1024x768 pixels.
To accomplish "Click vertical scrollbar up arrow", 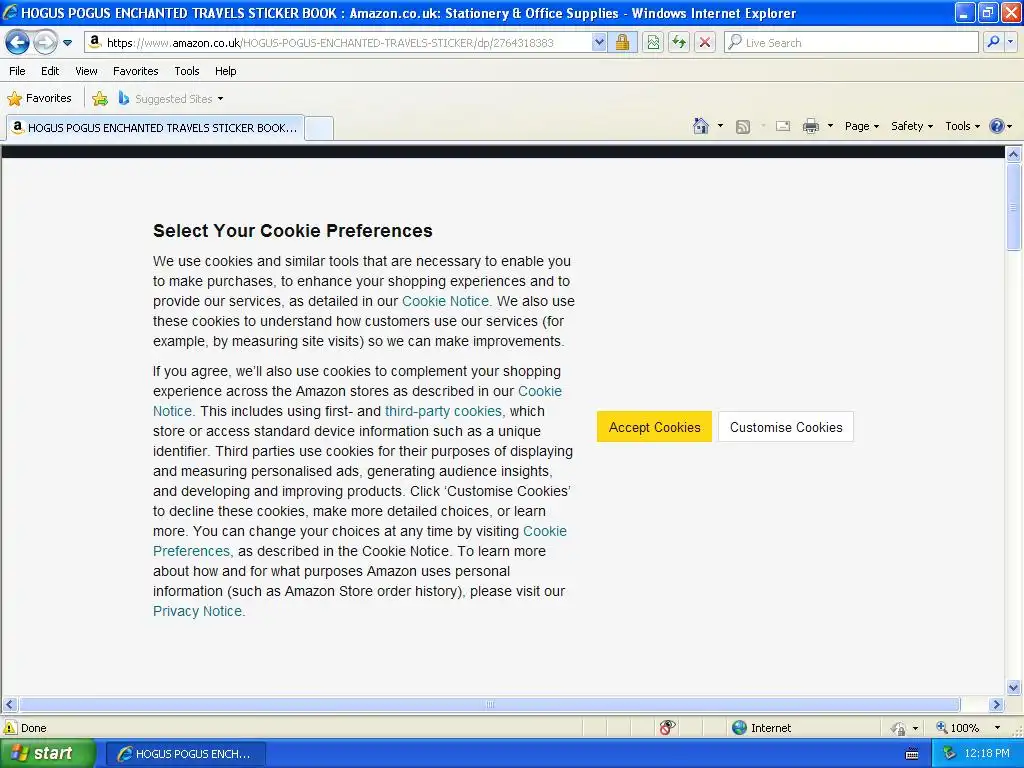I will click(x=1014, y=155).
